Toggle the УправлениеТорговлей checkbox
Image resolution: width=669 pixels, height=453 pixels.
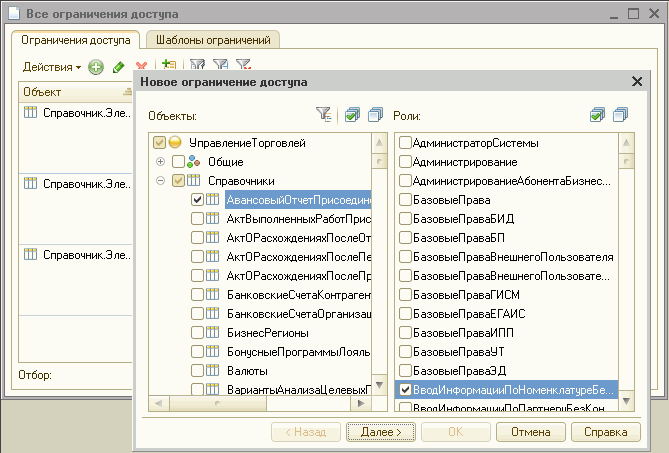pyautogui.click(x=159, y=142)
